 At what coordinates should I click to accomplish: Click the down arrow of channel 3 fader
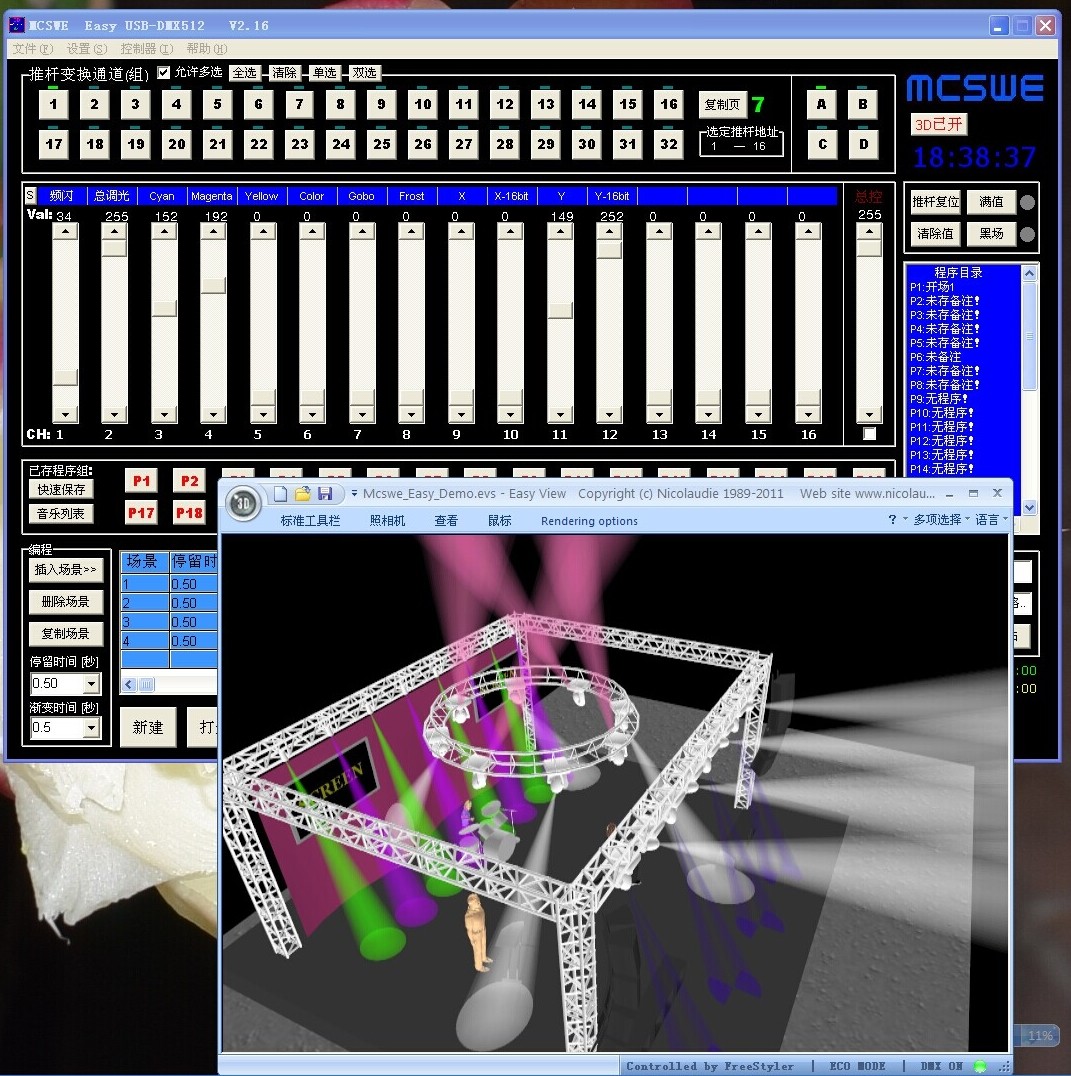pyautogui.click(x=164, y=414)
